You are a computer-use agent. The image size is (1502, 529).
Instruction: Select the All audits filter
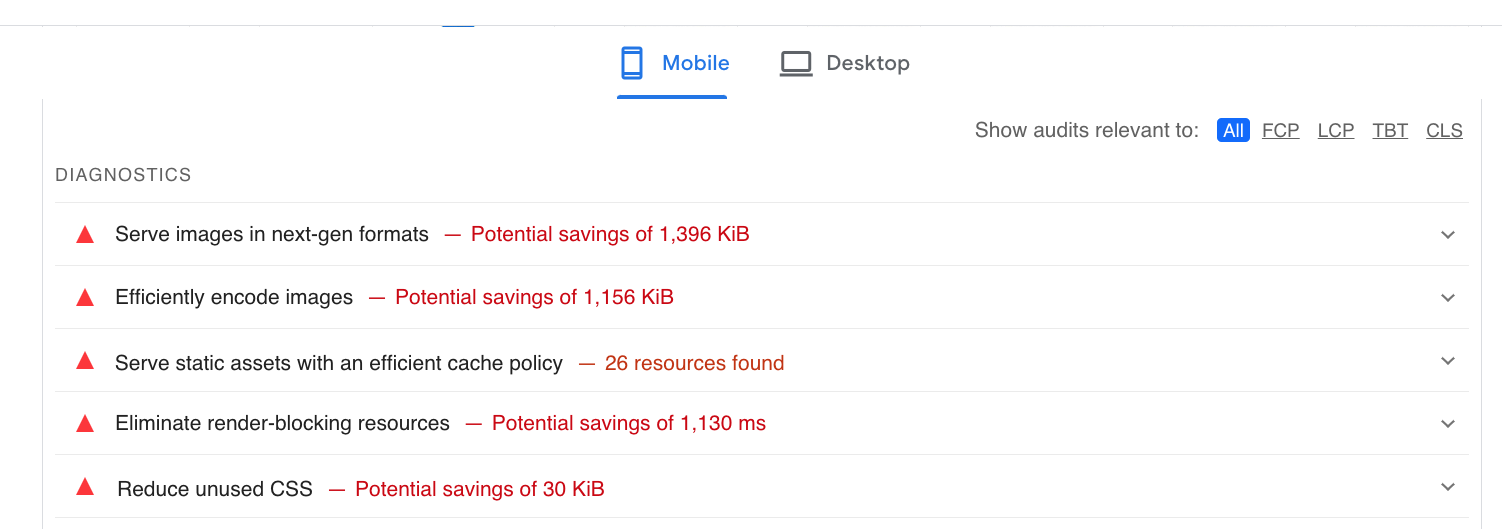[1233, 130]
